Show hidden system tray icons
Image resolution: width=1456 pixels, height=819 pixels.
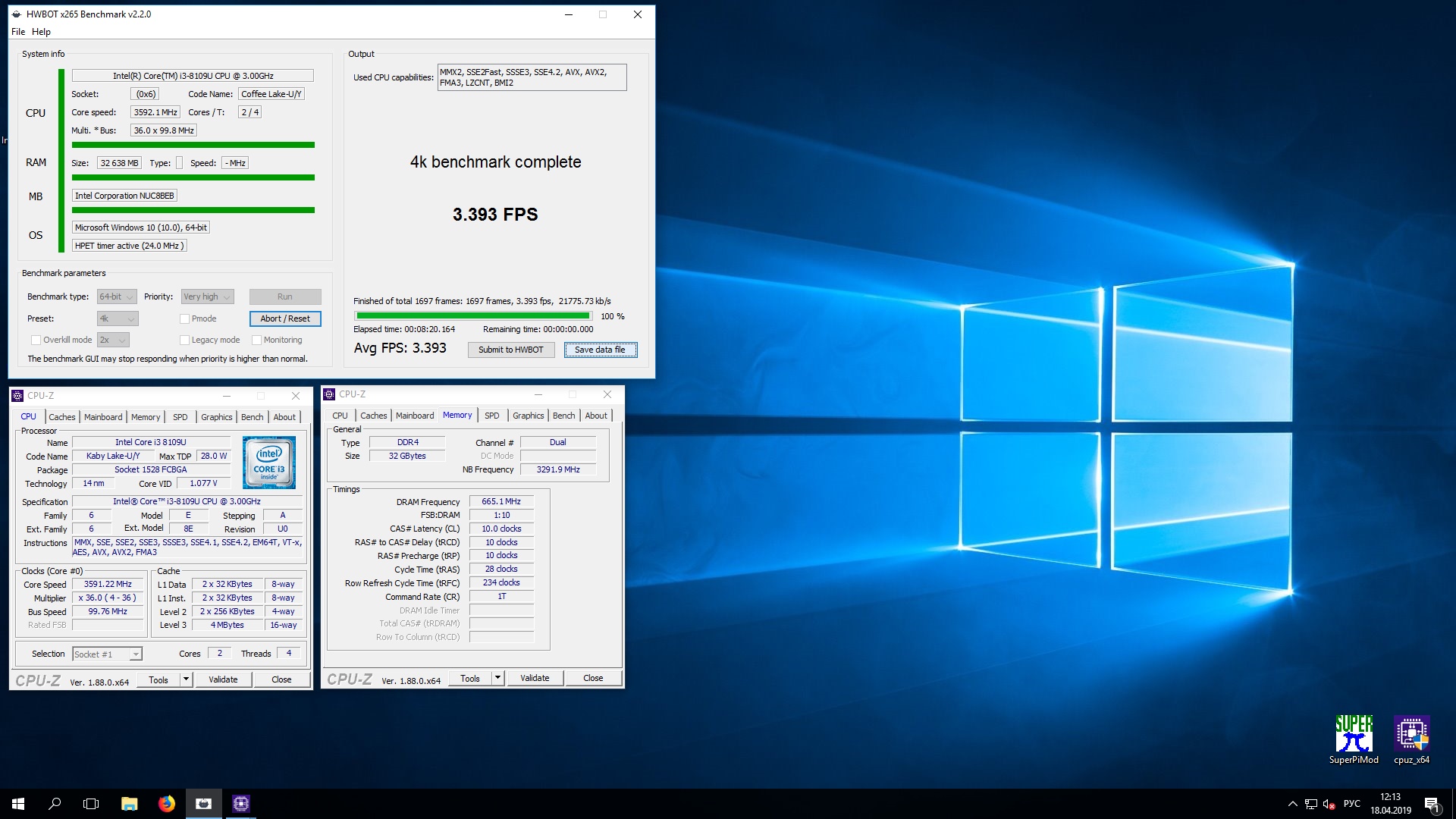point(1292,804)
